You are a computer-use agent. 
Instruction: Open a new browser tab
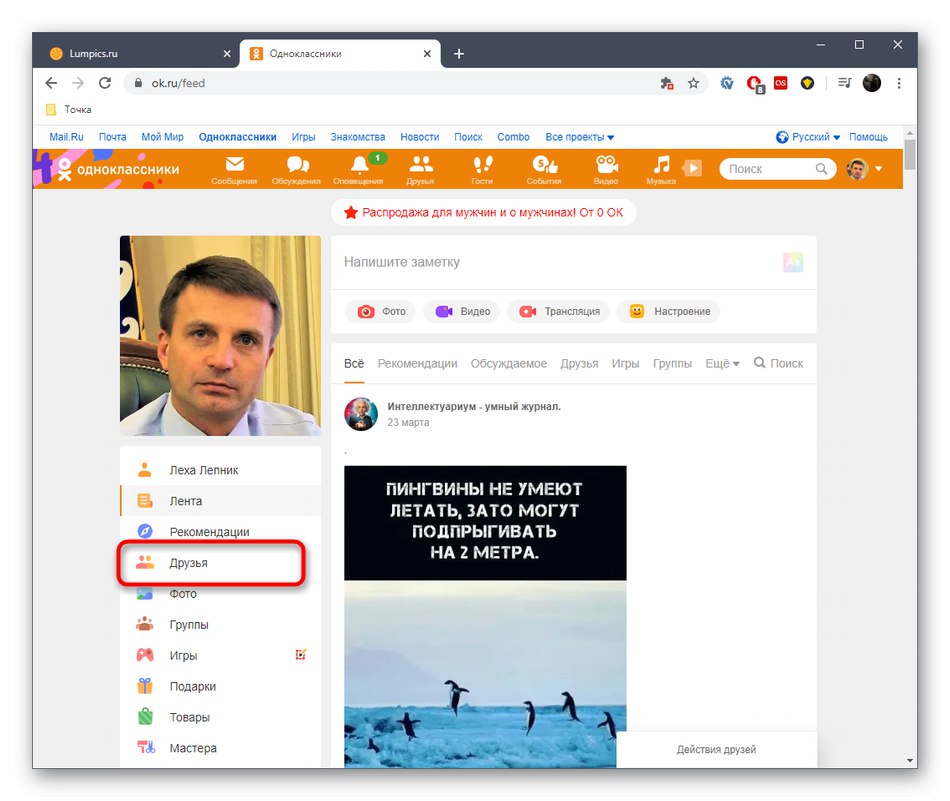(x=459, y=53)
